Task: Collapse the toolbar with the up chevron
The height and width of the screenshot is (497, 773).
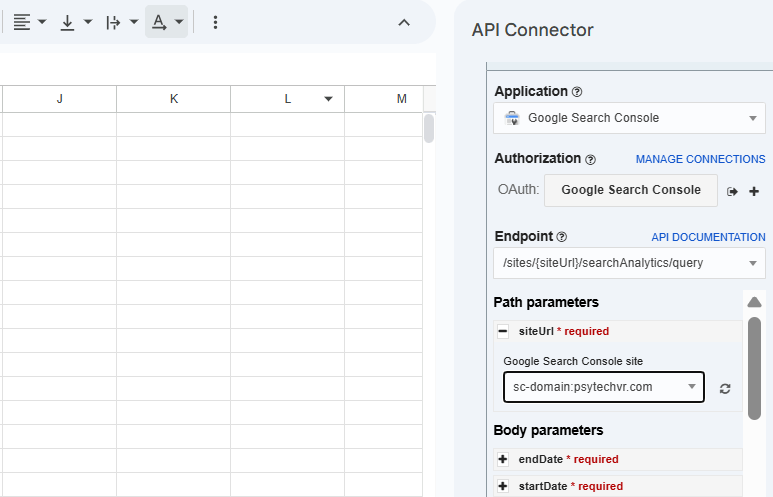Action: pyautogui.click(x=404, y=22)
